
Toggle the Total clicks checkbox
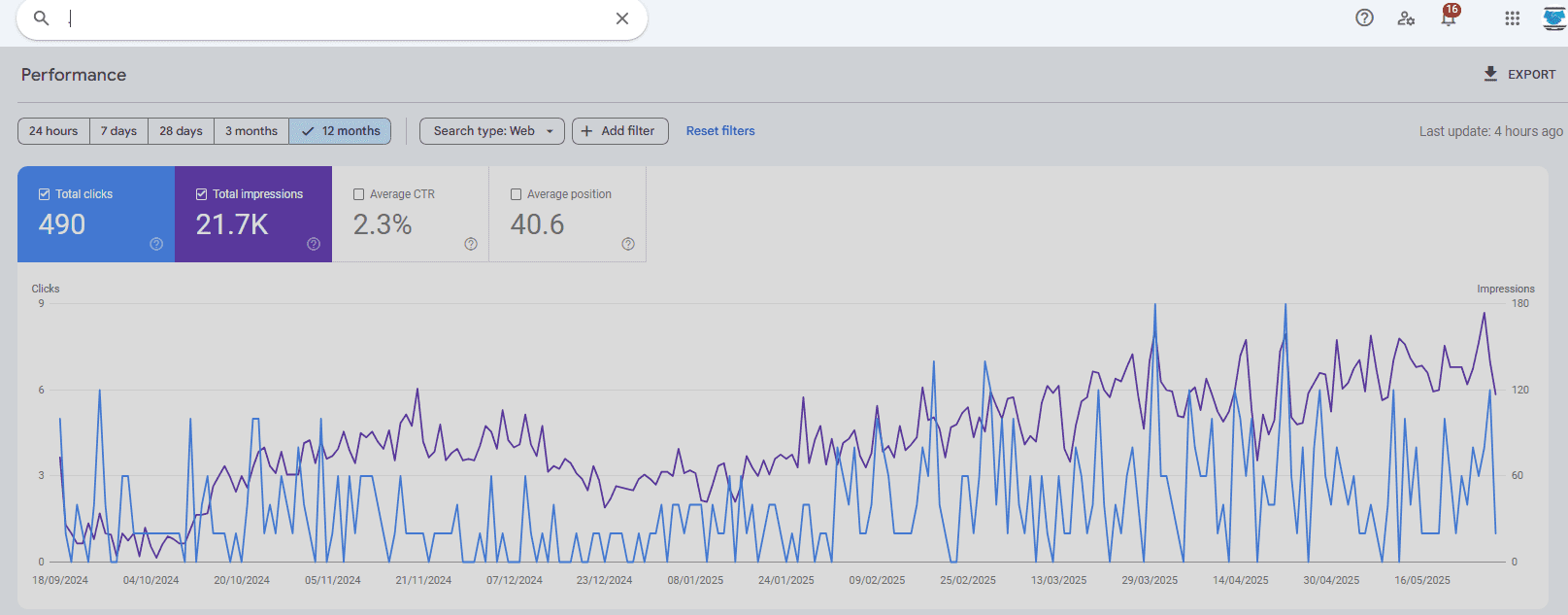coord(44,194)
